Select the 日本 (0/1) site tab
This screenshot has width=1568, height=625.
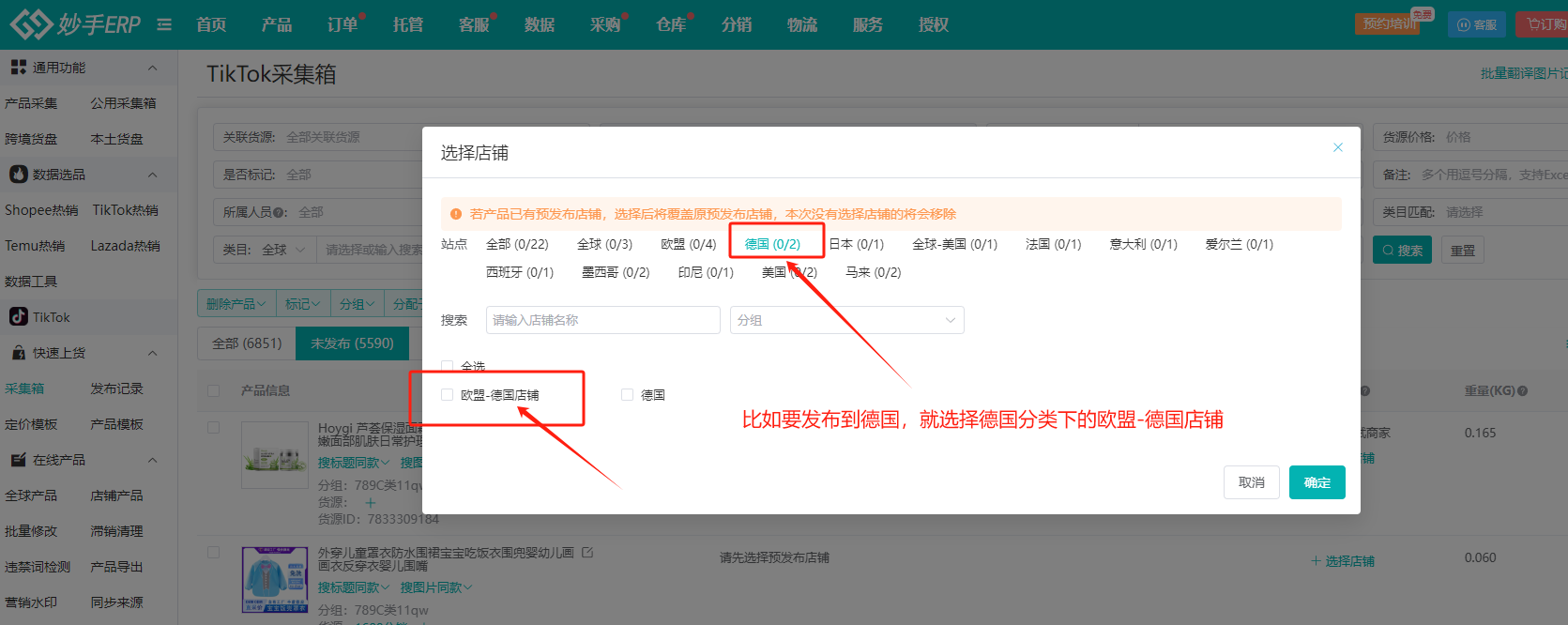(856, 244)
